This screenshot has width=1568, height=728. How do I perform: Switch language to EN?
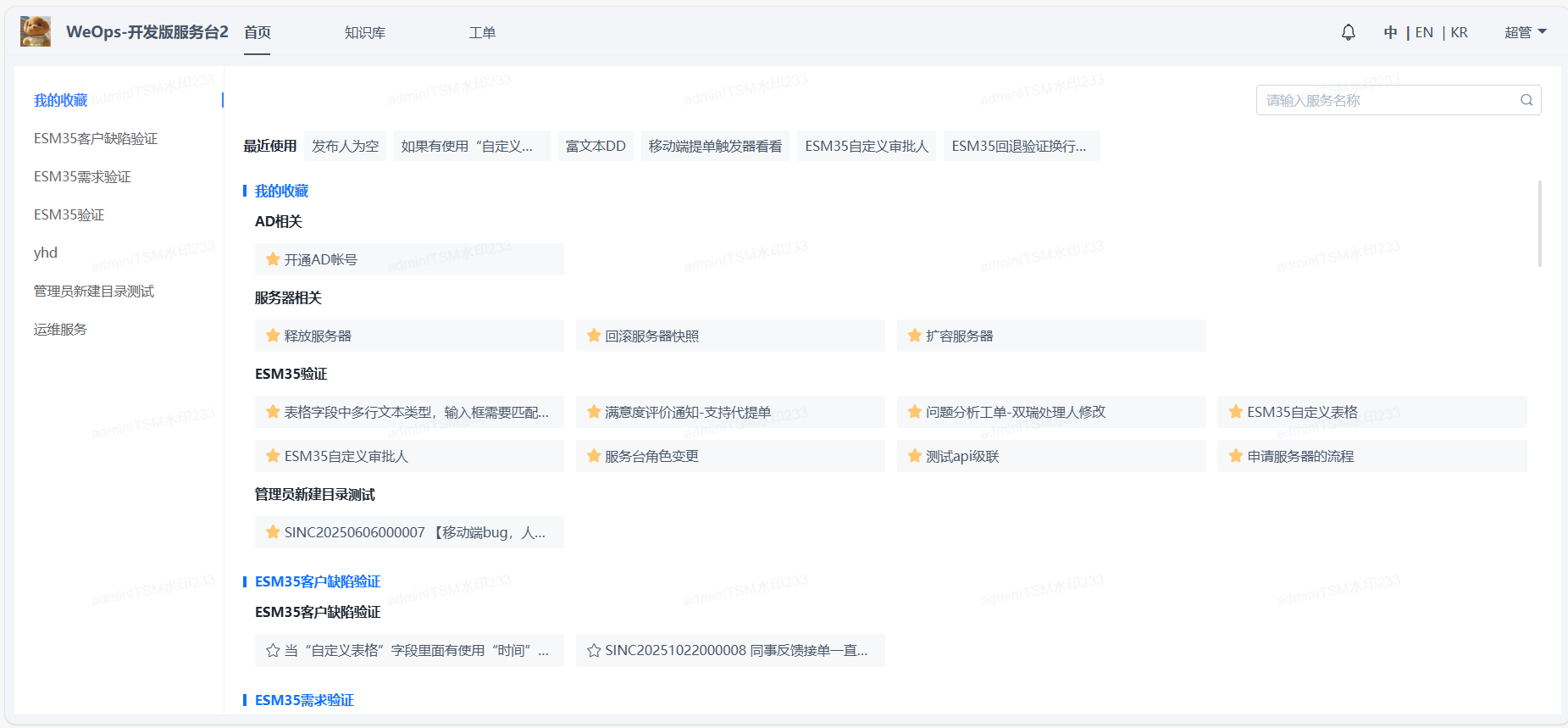pos(1424,32)
